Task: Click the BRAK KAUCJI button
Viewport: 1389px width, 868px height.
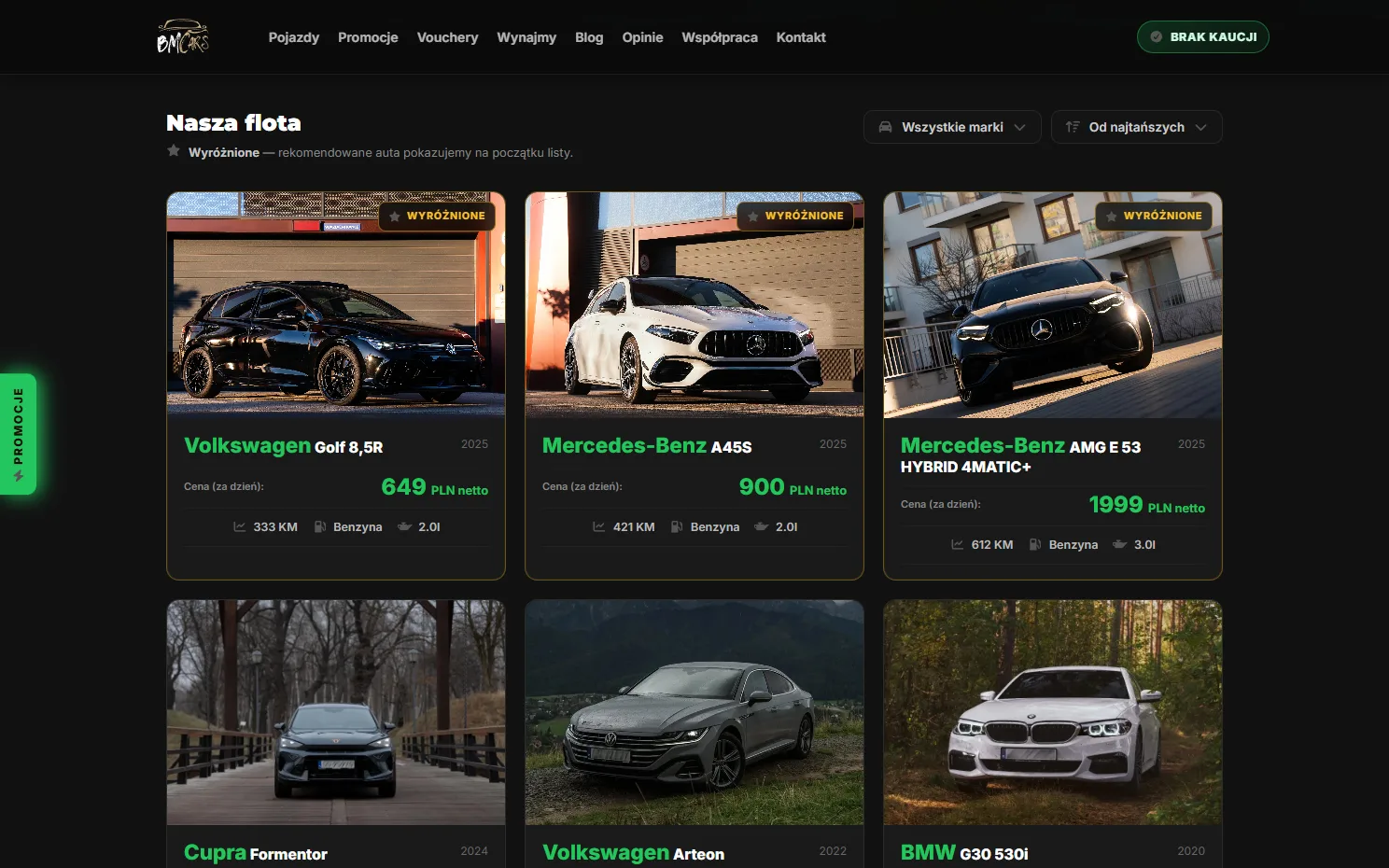Action: (x=1202, y=37)
